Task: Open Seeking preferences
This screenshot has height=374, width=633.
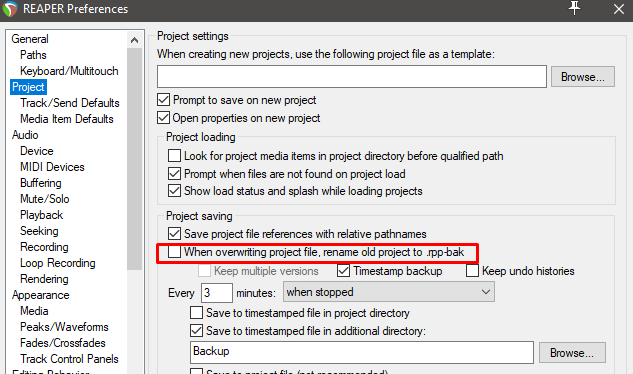Action: [x=39, y=231]
